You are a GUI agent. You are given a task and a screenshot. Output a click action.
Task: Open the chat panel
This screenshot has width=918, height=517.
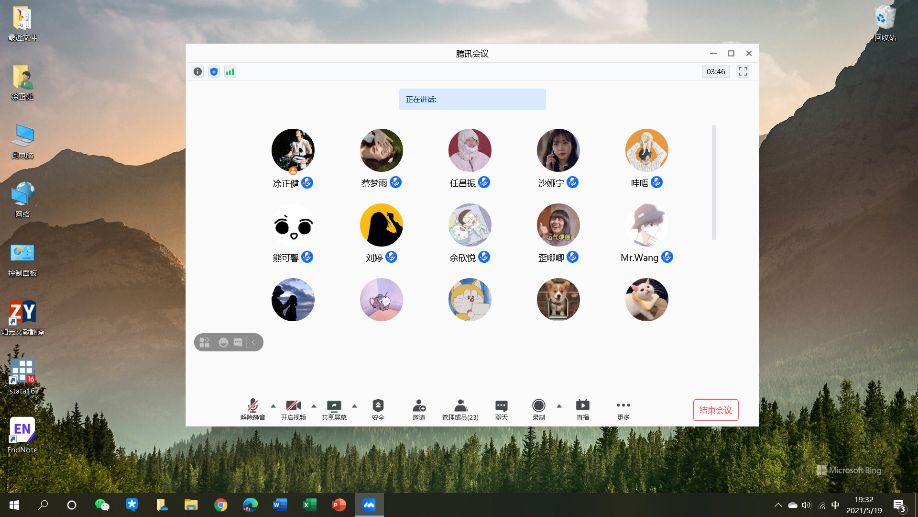point(501,407)
